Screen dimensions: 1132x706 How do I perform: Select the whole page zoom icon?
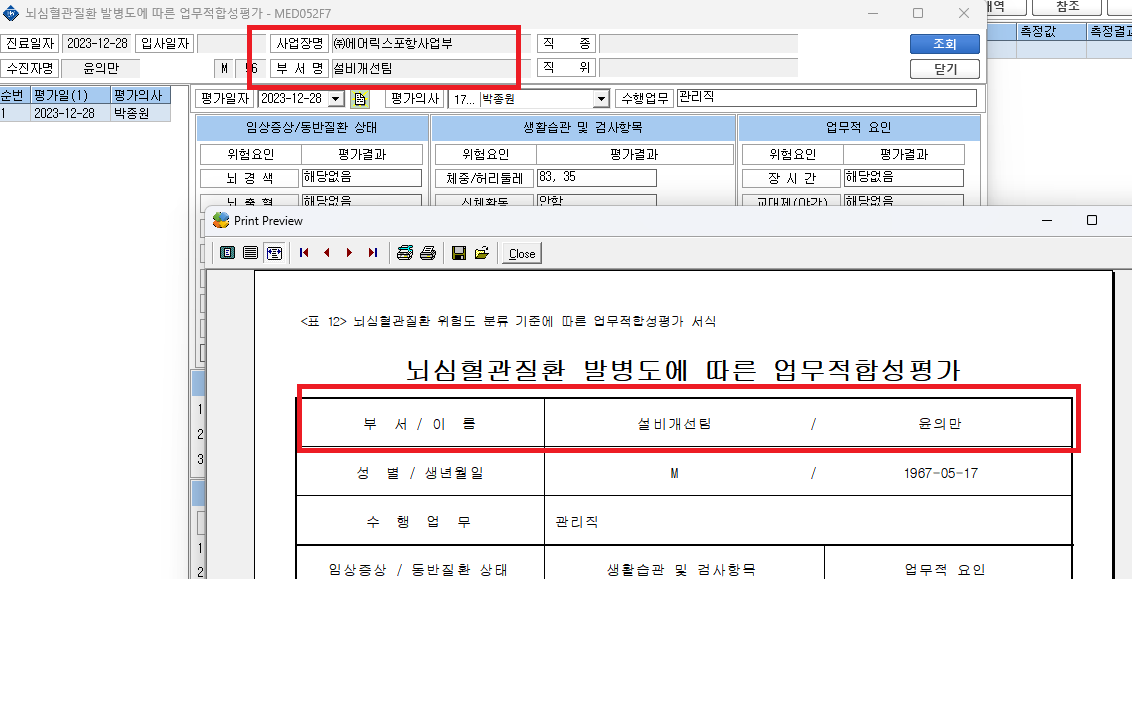pyautogui.click(x=227, y=253)
